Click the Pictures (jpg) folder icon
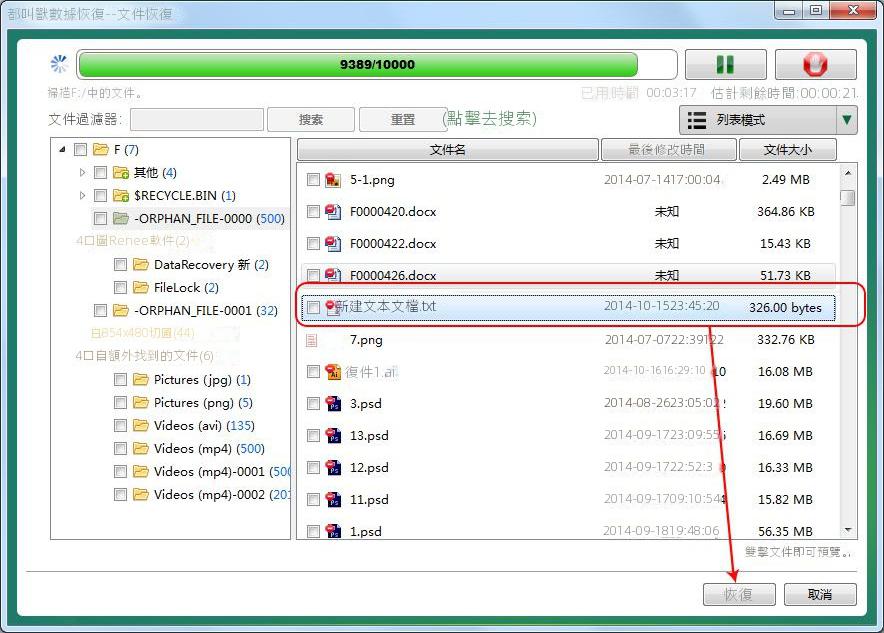This screenshot has height=633, width=884. coord(140,379)
